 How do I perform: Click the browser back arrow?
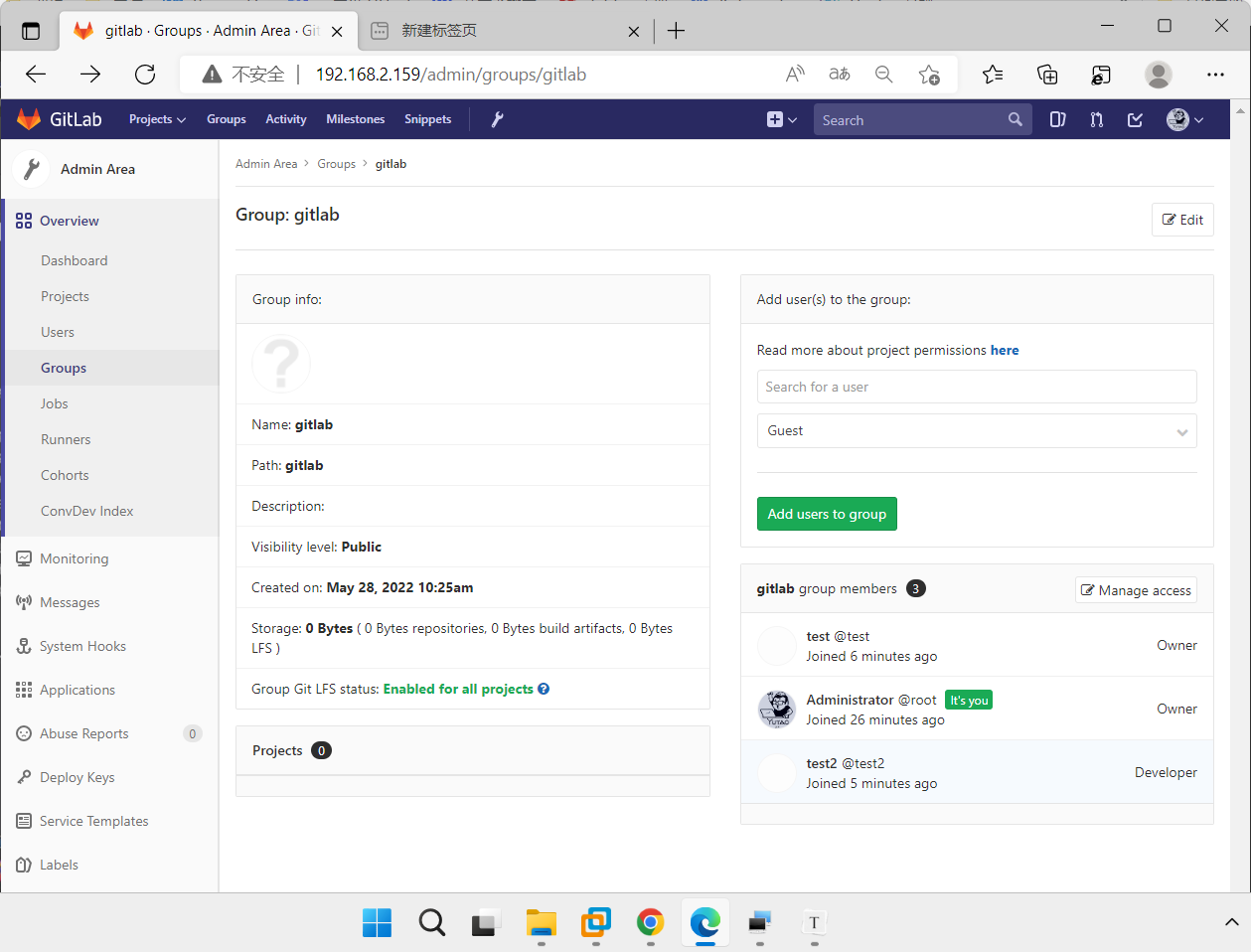coord(36,75)
